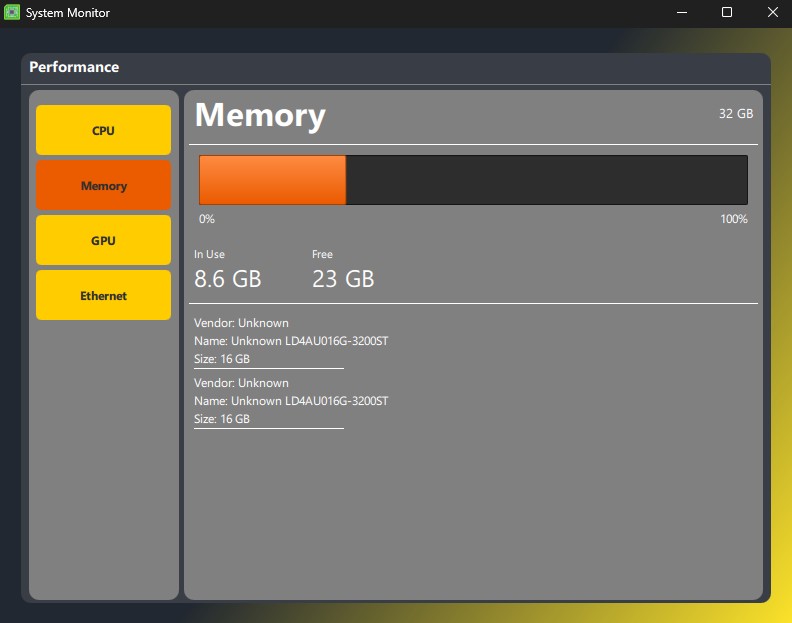Click first module's Vendor: Unknown line

241,323
